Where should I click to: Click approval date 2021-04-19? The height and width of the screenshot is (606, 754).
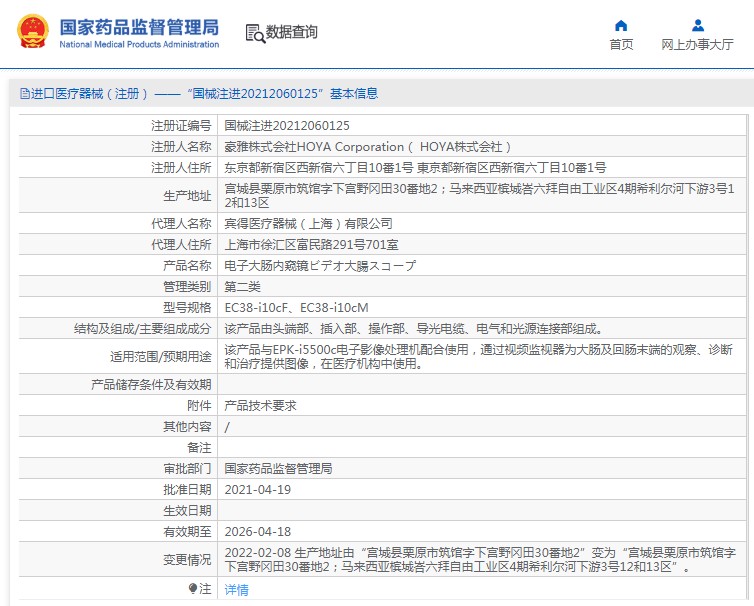pyautogui.click(x=257, y=489)
